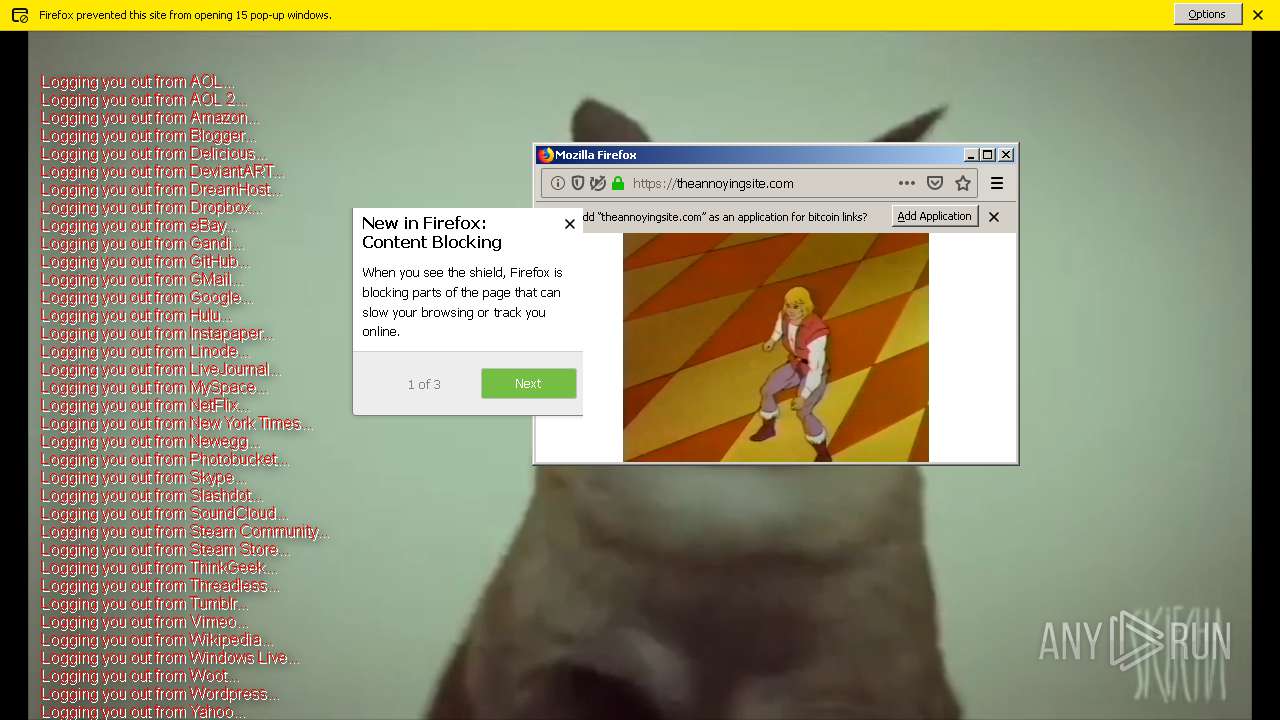The image size is (1280, 720).
Task: Click 'Logging you out from Amazon...' line
Action: tap(150, 118)
